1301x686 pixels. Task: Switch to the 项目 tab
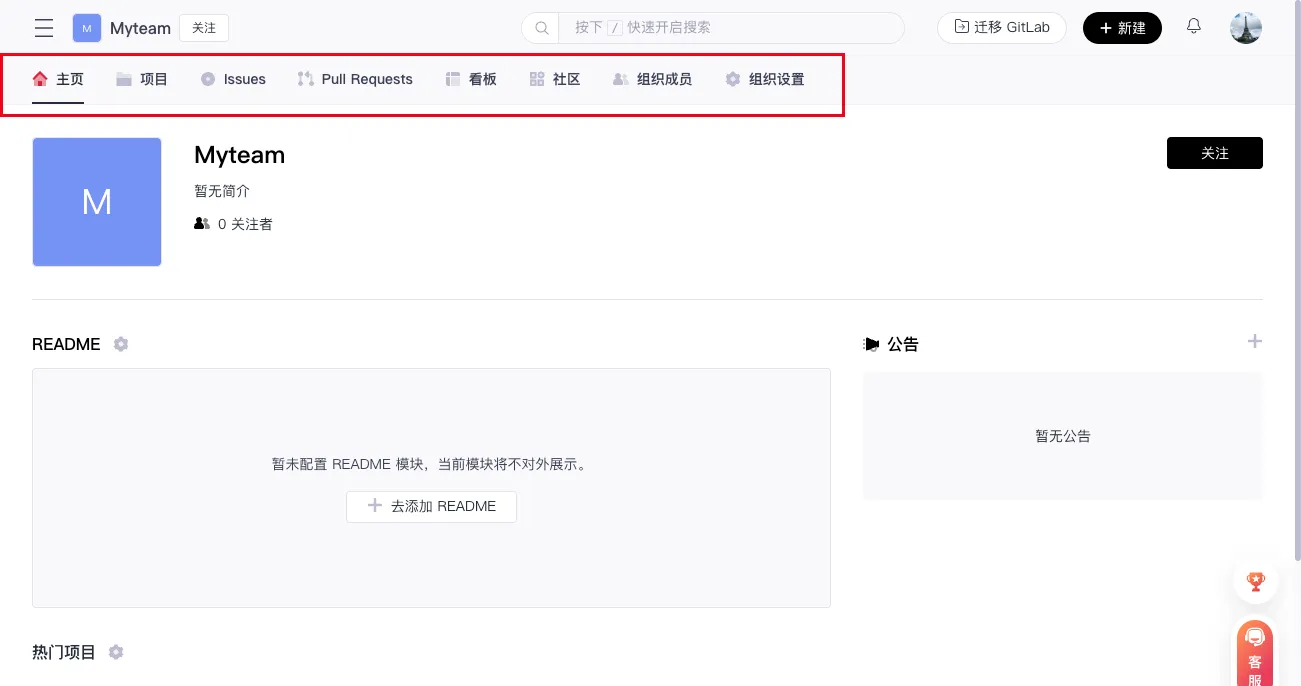142,79
